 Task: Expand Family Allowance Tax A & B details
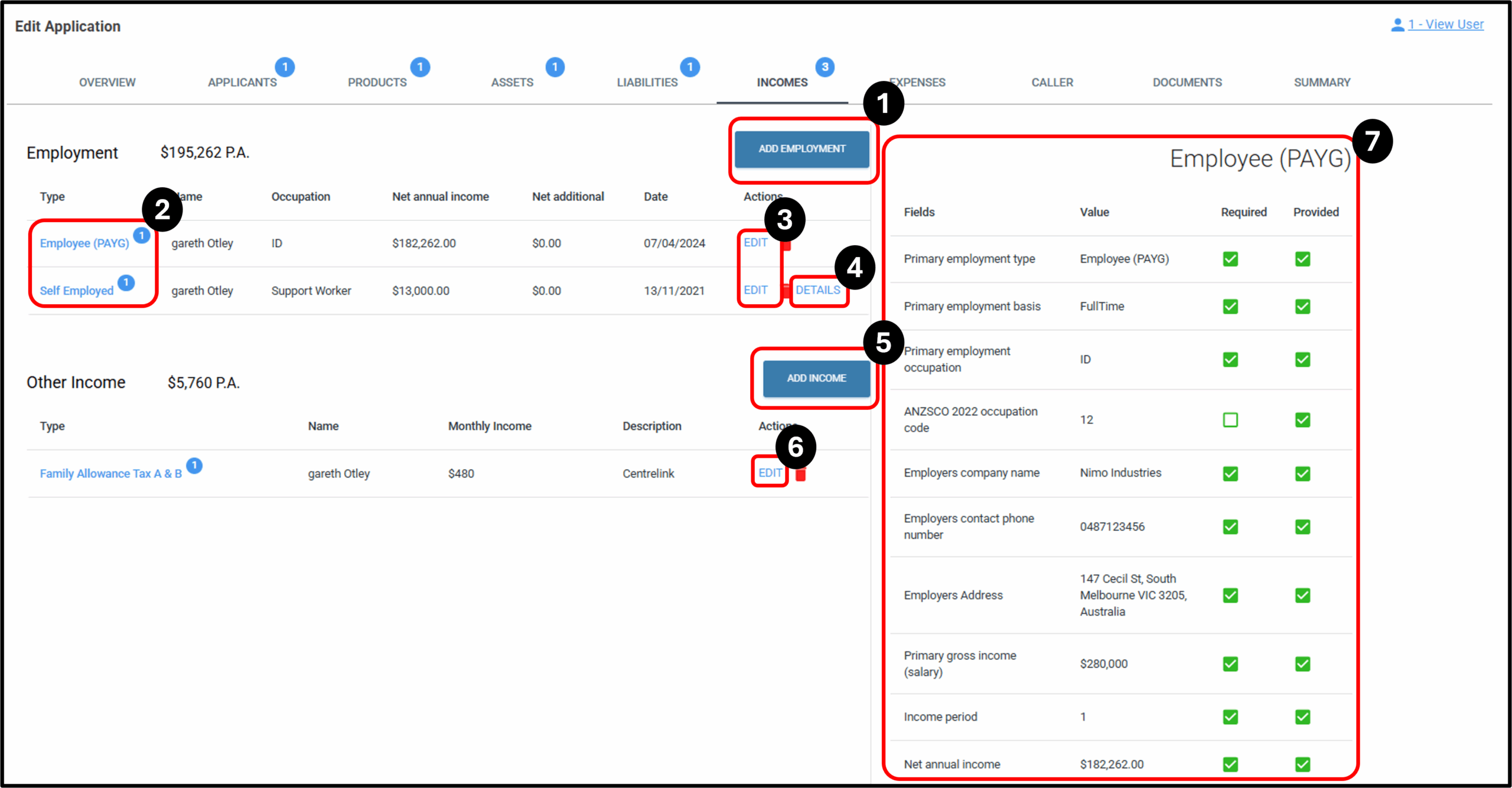[x=110, y=474]
